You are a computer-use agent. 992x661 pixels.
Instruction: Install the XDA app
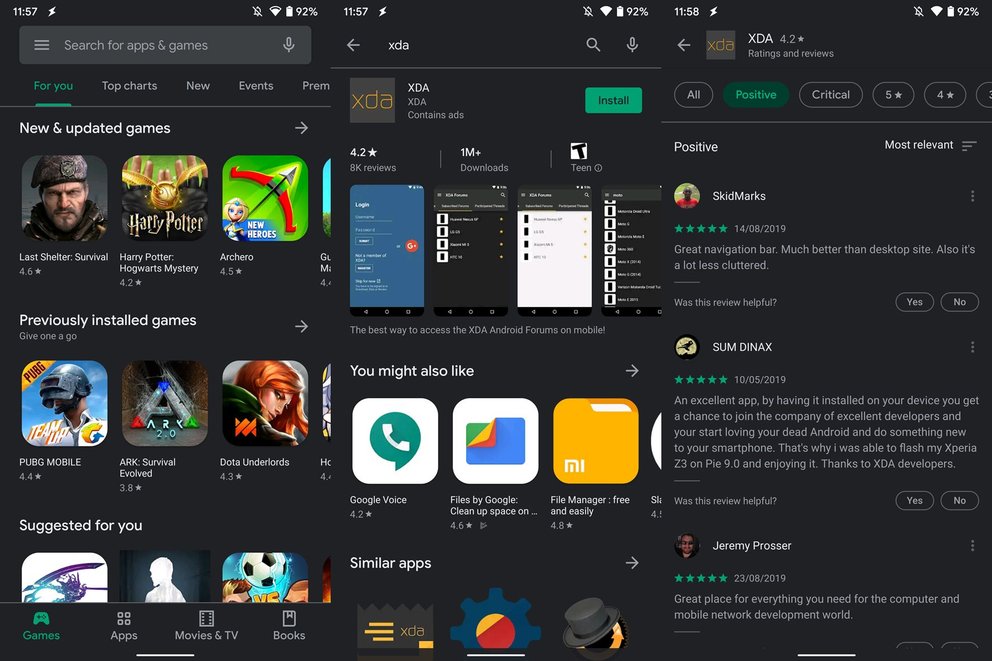click(x=613, y=100)
